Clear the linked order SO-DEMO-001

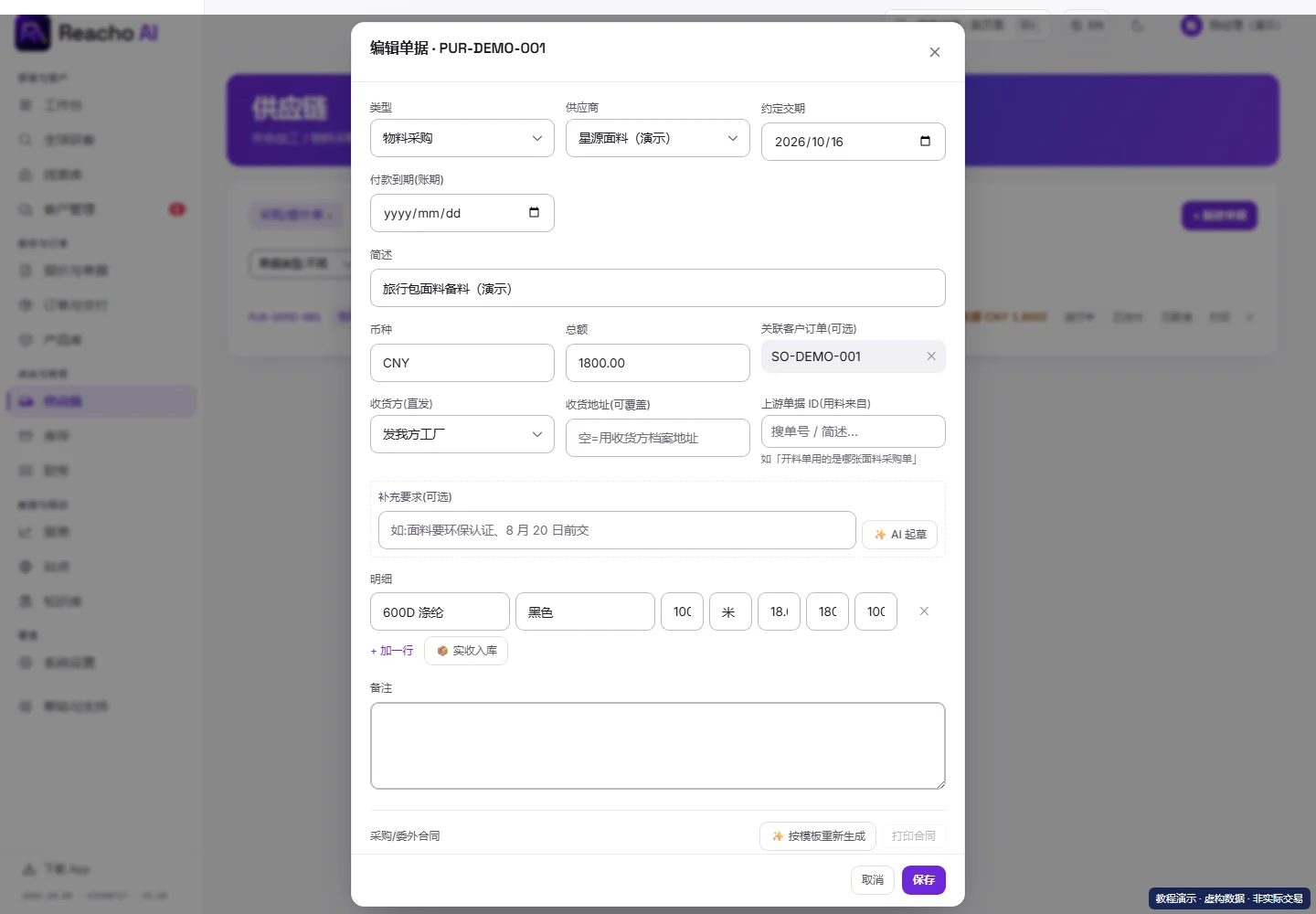pyautogui.click(x=931, y=356)
